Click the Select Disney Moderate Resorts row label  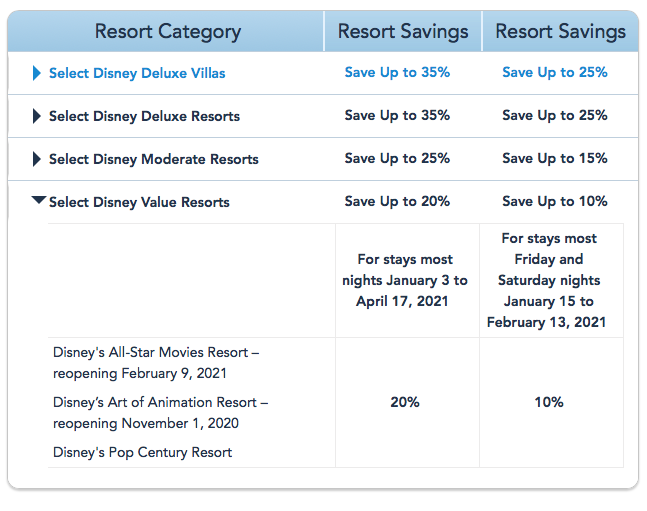(153, 159)
